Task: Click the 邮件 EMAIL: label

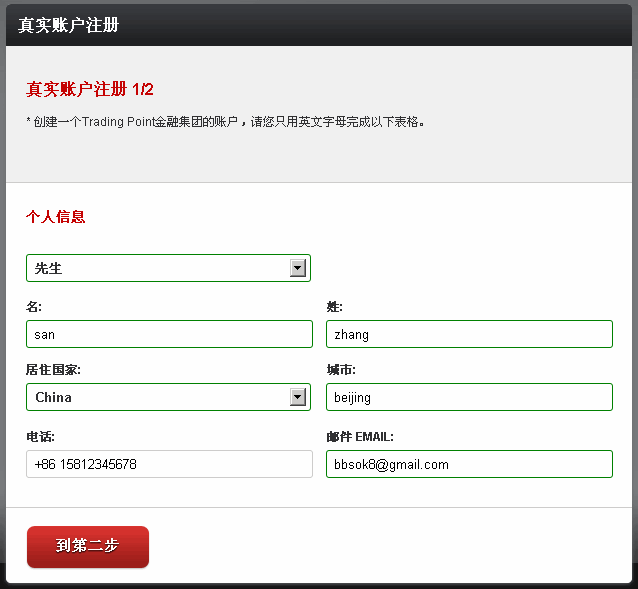Action: [360, 436]
